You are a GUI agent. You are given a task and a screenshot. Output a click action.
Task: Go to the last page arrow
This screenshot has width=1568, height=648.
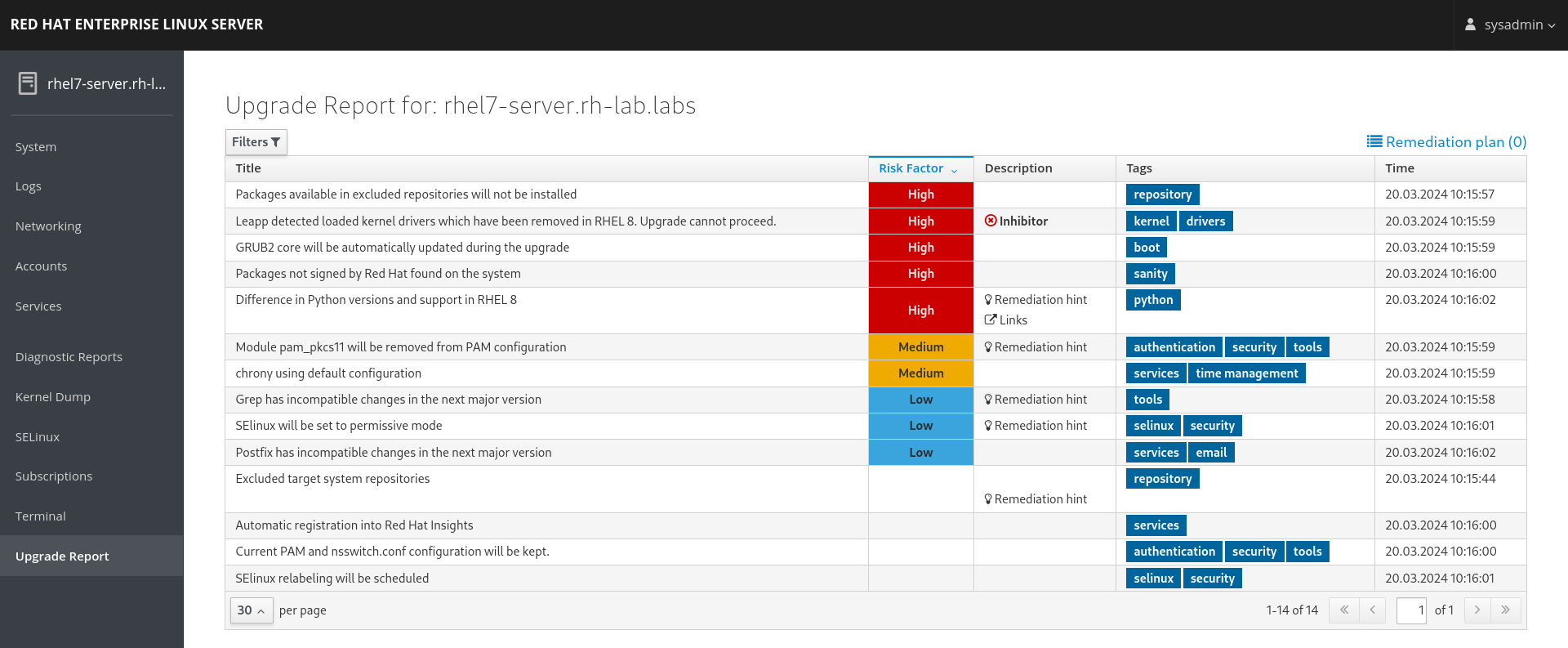pos(1505,610)
